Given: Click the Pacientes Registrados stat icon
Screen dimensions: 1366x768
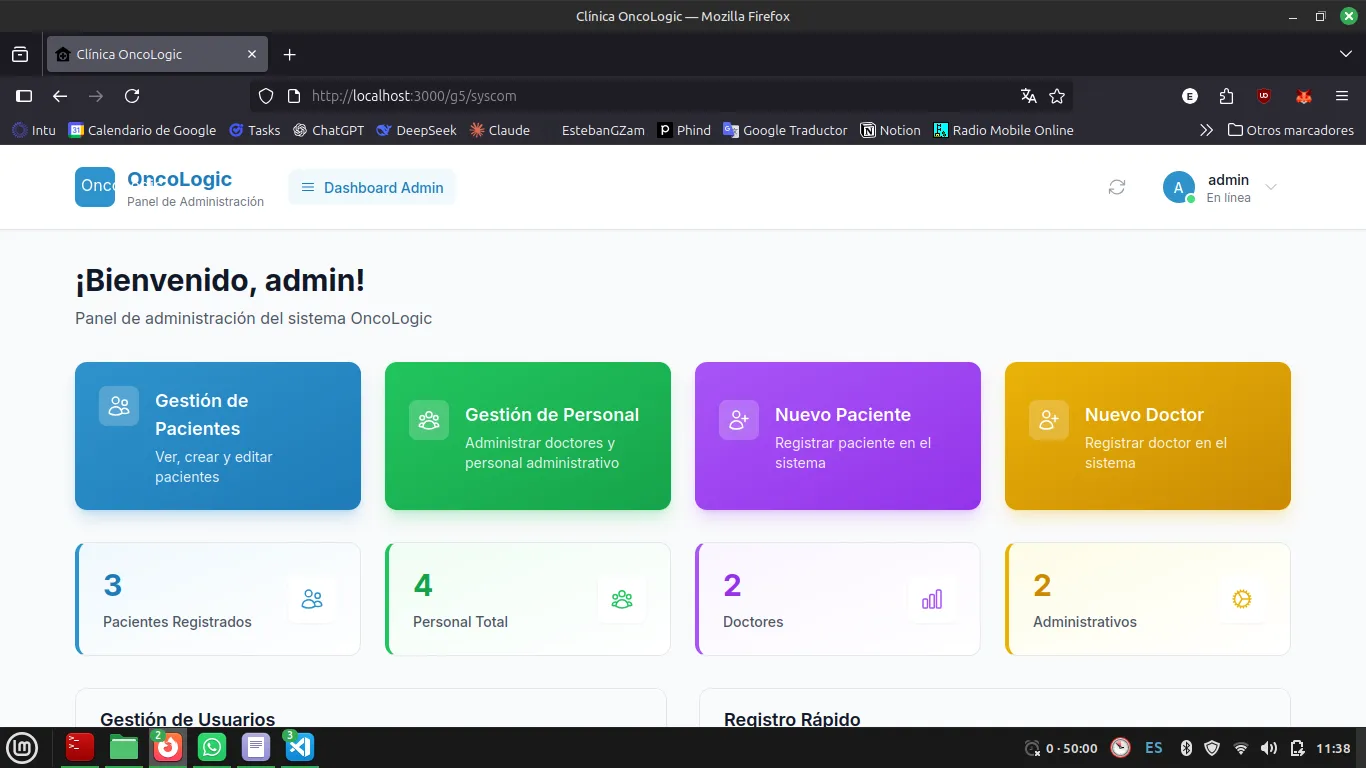Looking at the screenshot, I should [x=312, y=599].
